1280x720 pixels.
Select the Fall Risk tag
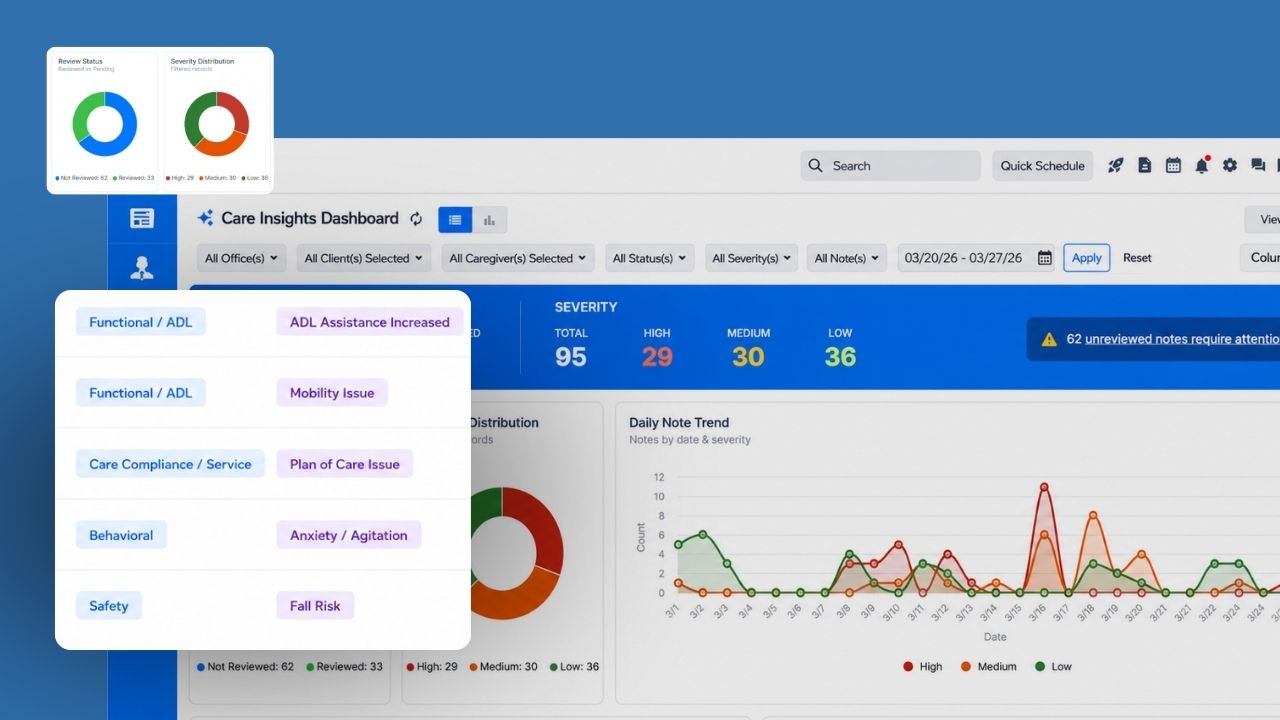315,606
